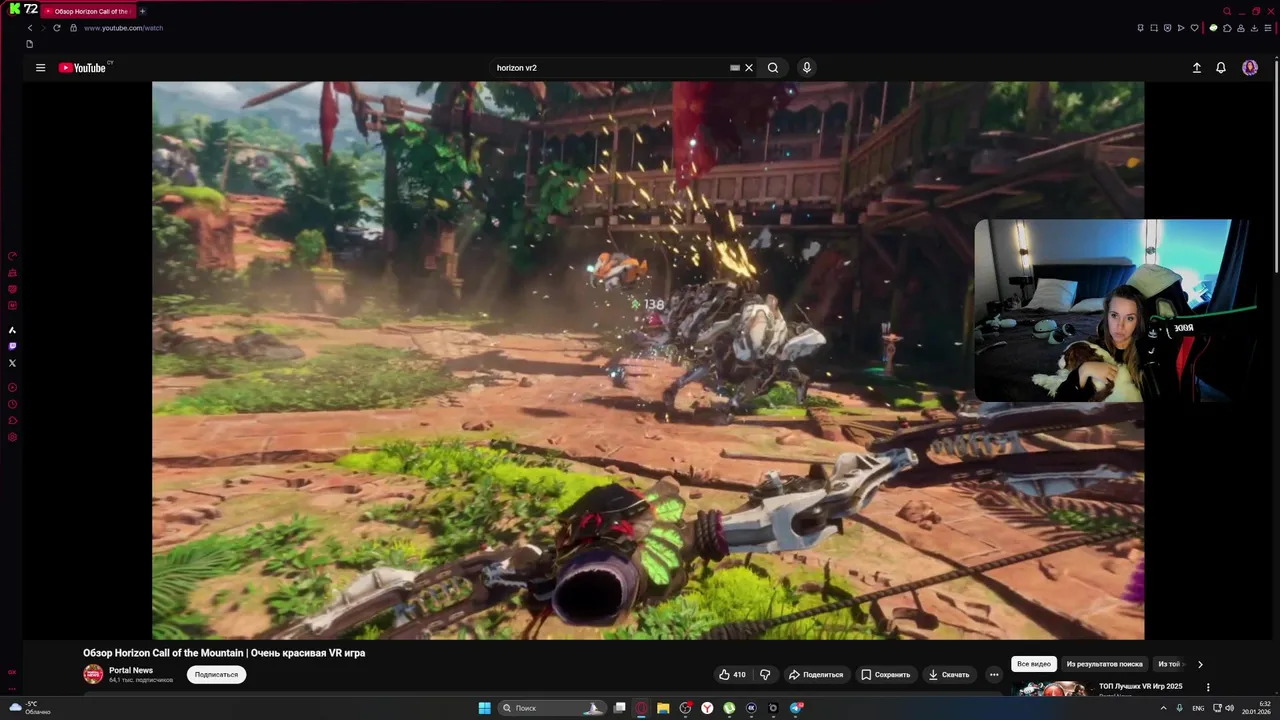Reload the page with the refresh icon
Image resolution: width=1280 pixels, height=720 pixels.
pos(57,28)
